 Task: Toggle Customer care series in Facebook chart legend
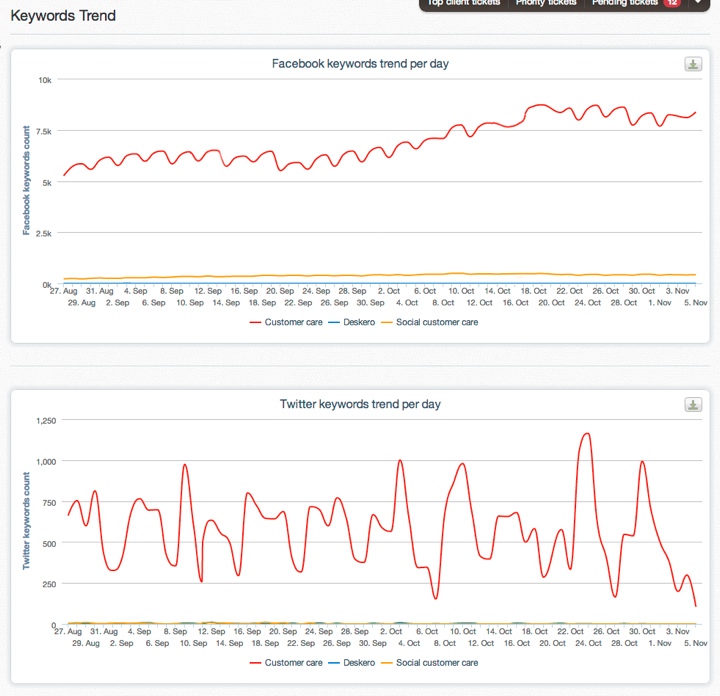[x=286, y=322]
